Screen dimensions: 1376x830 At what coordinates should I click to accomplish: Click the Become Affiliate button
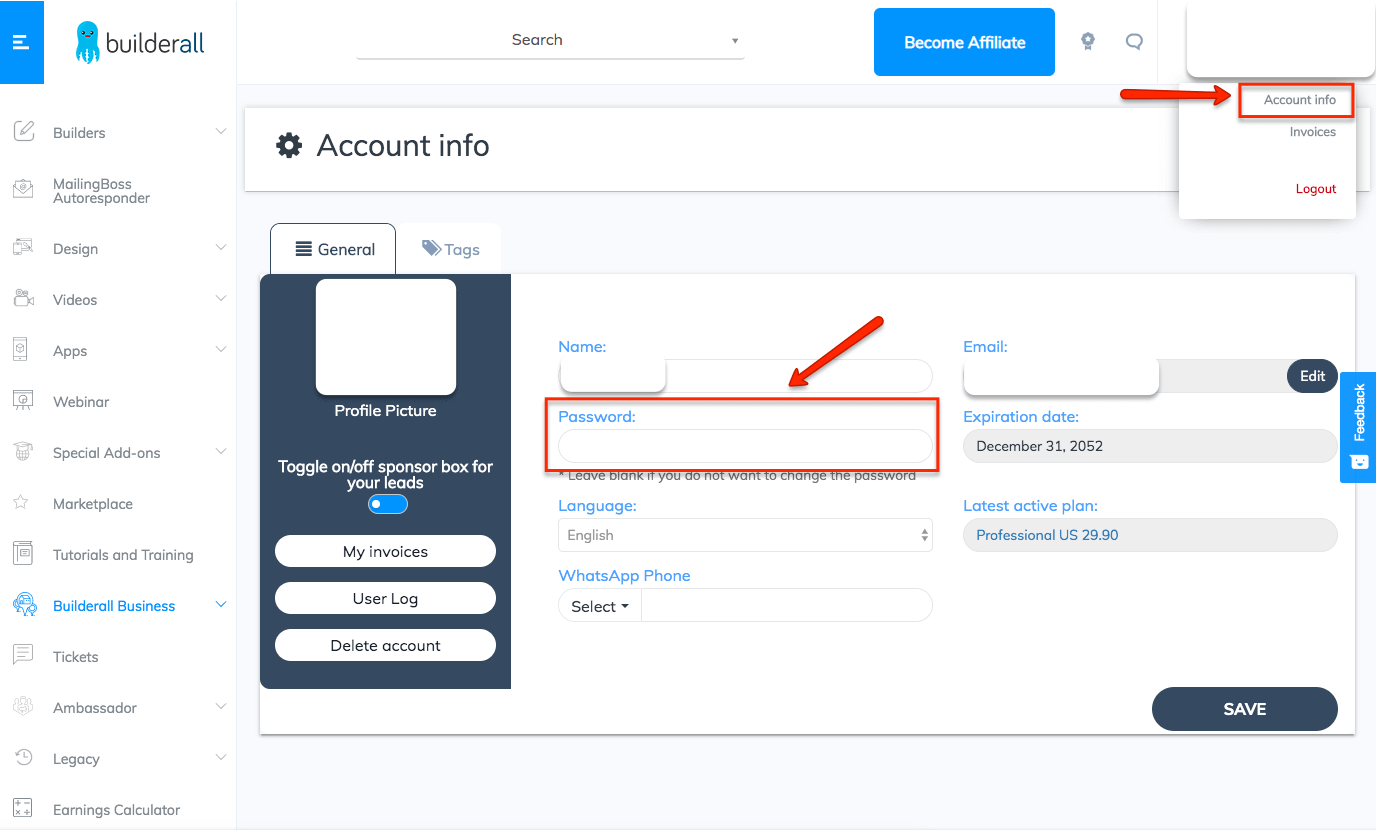(x=964, y=42)
